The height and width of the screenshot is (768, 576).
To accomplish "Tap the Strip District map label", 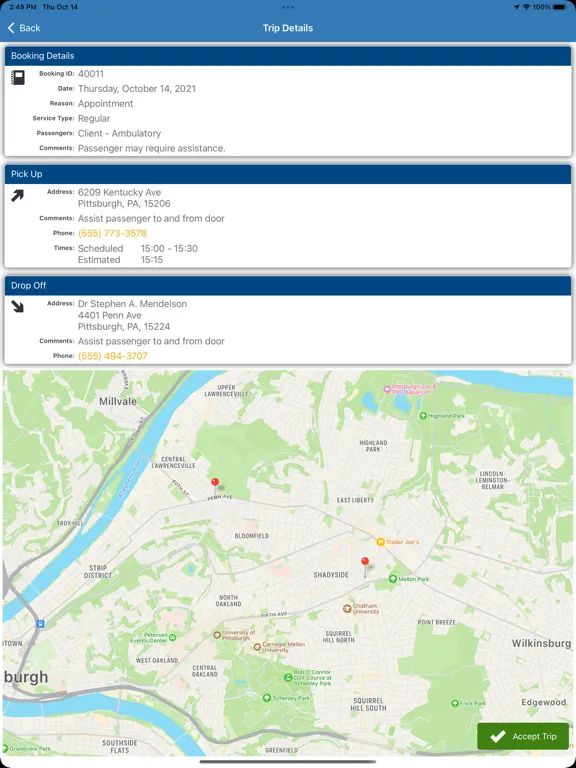I will [98, 572].
